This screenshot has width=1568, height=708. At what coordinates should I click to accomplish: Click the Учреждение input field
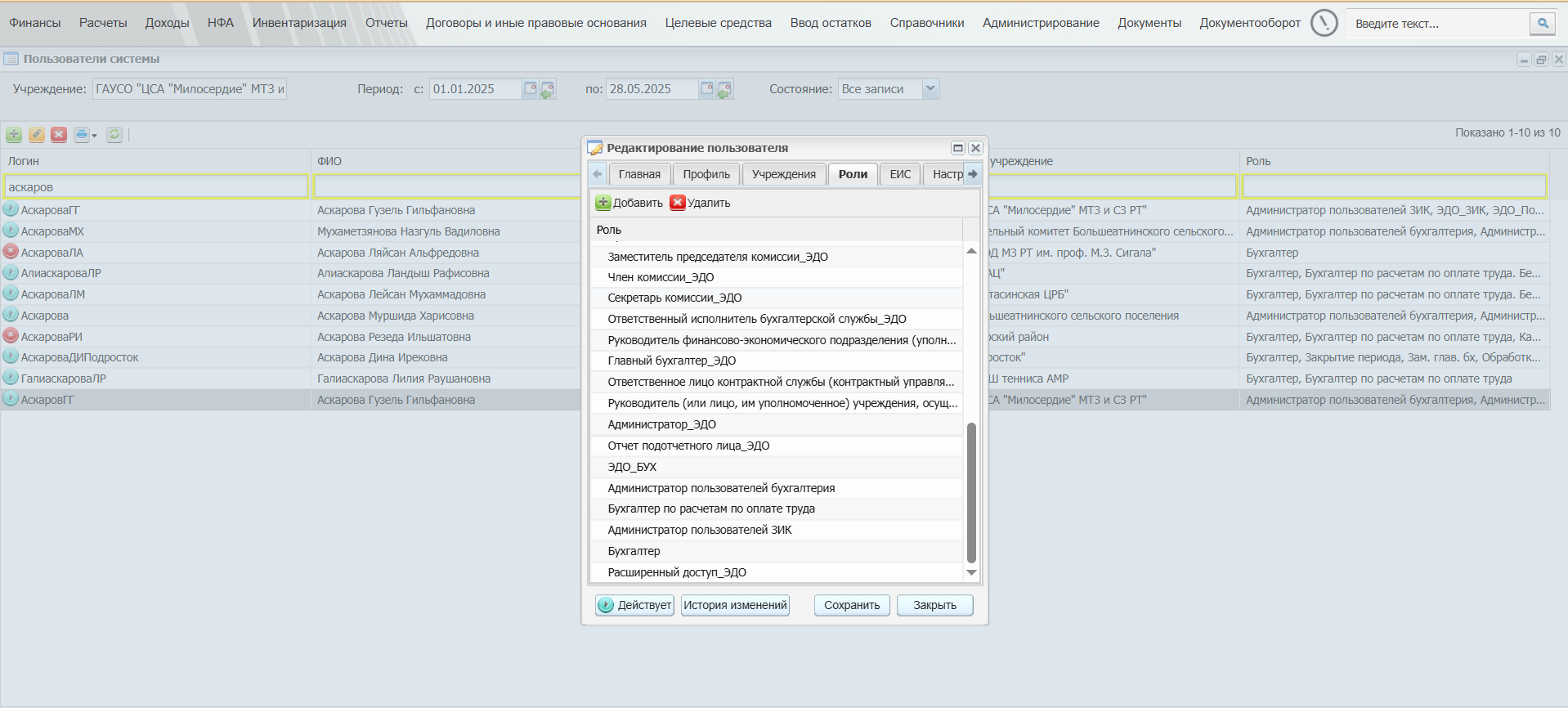(189, 89)
